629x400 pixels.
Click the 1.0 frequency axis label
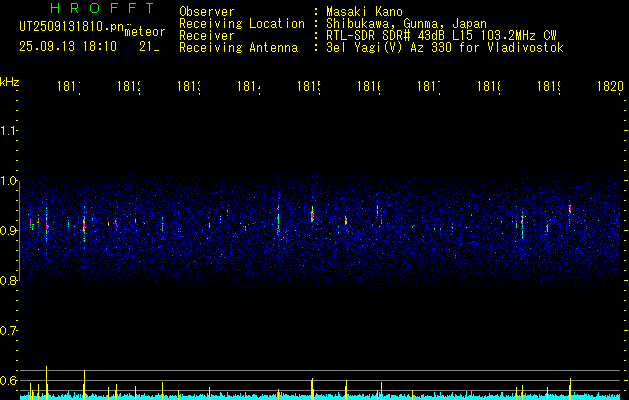tap(8, 180)
